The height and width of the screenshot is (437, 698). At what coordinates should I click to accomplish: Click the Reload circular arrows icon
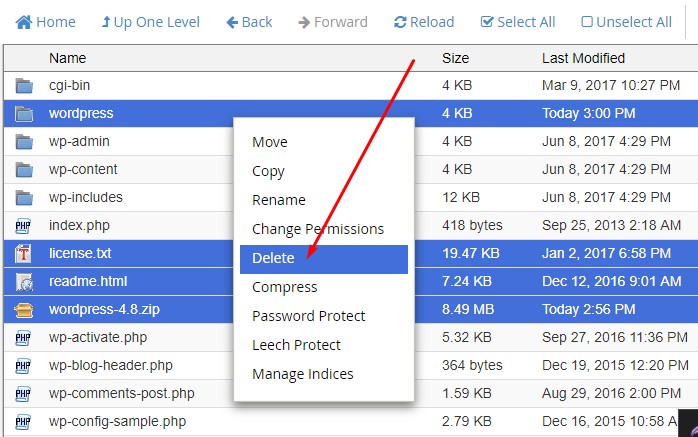(x=400, y=22)
